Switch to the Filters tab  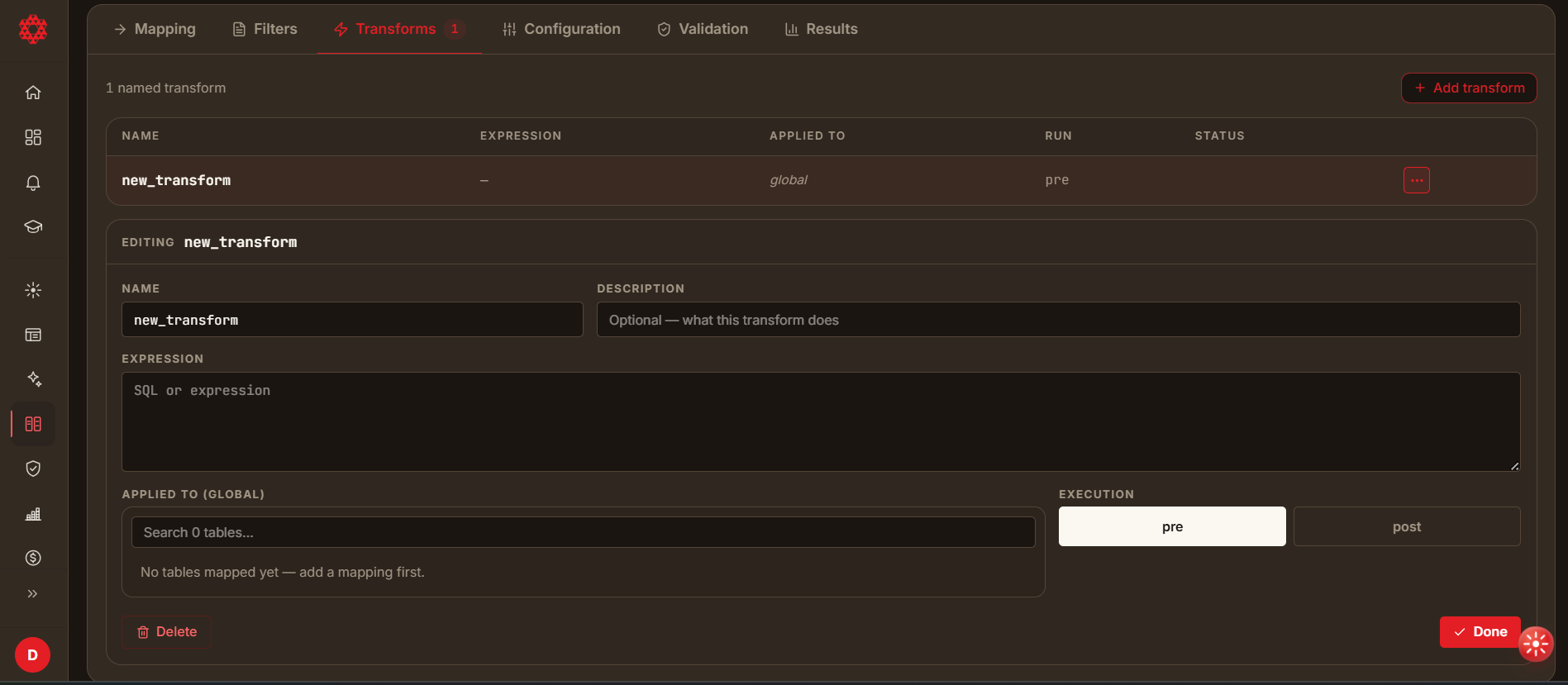[265, 29]
